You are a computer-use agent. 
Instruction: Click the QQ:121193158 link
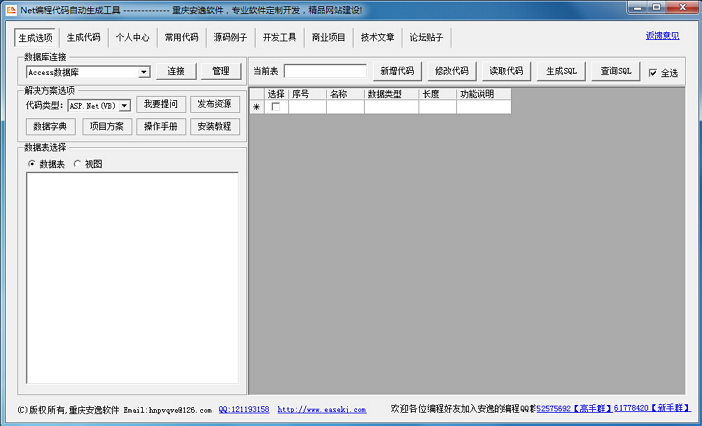click(x=244, y=409)
